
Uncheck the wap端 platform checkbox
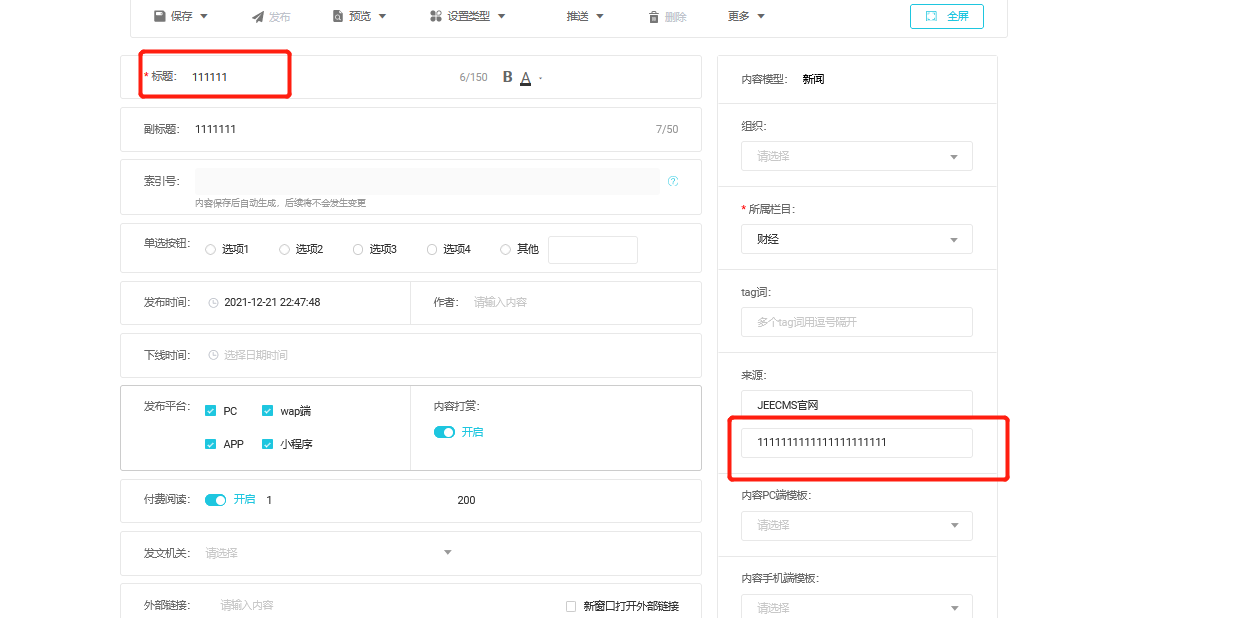(268, 411)
